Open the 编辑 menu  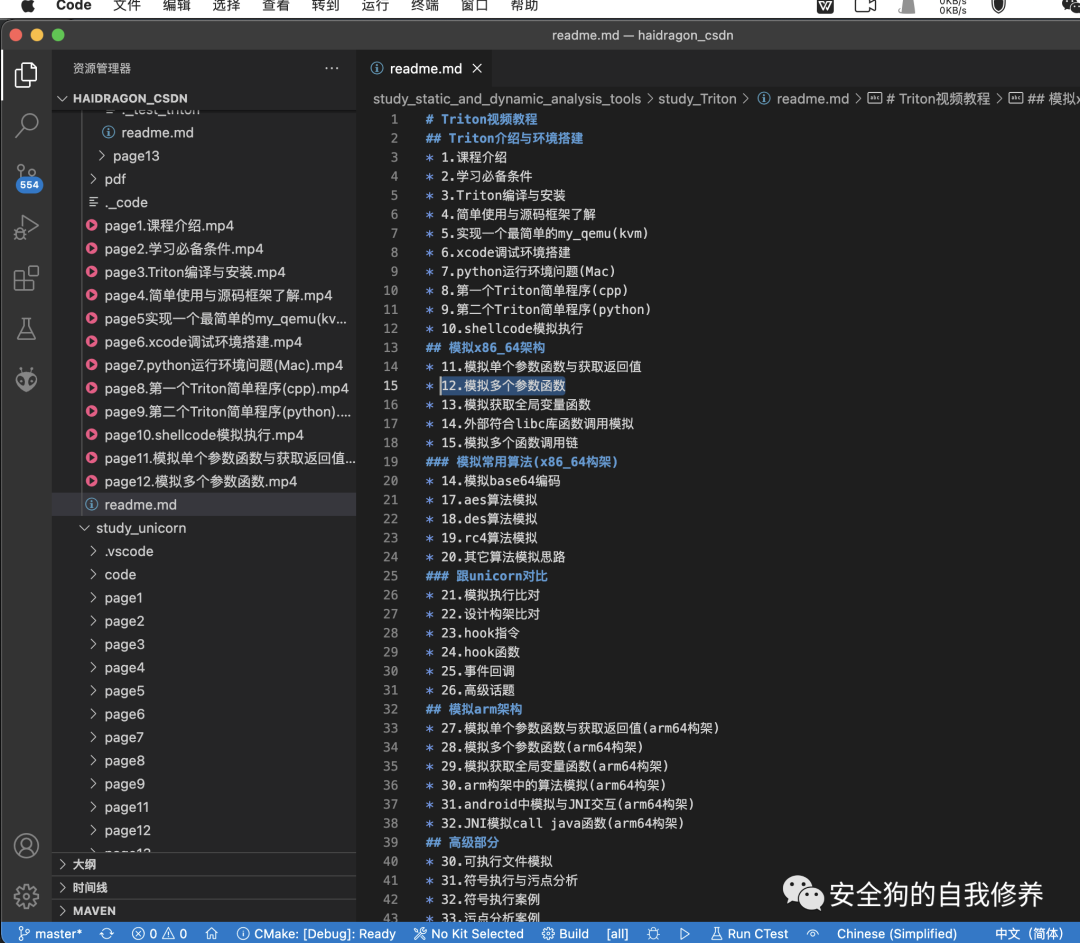tap(176, 6)
